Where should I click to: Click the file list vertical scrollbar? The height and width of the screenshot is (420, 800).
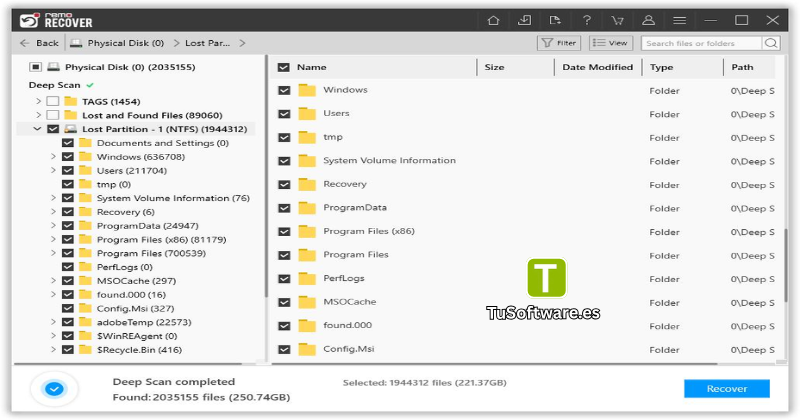pyautogui.click(x=786, y=265)
